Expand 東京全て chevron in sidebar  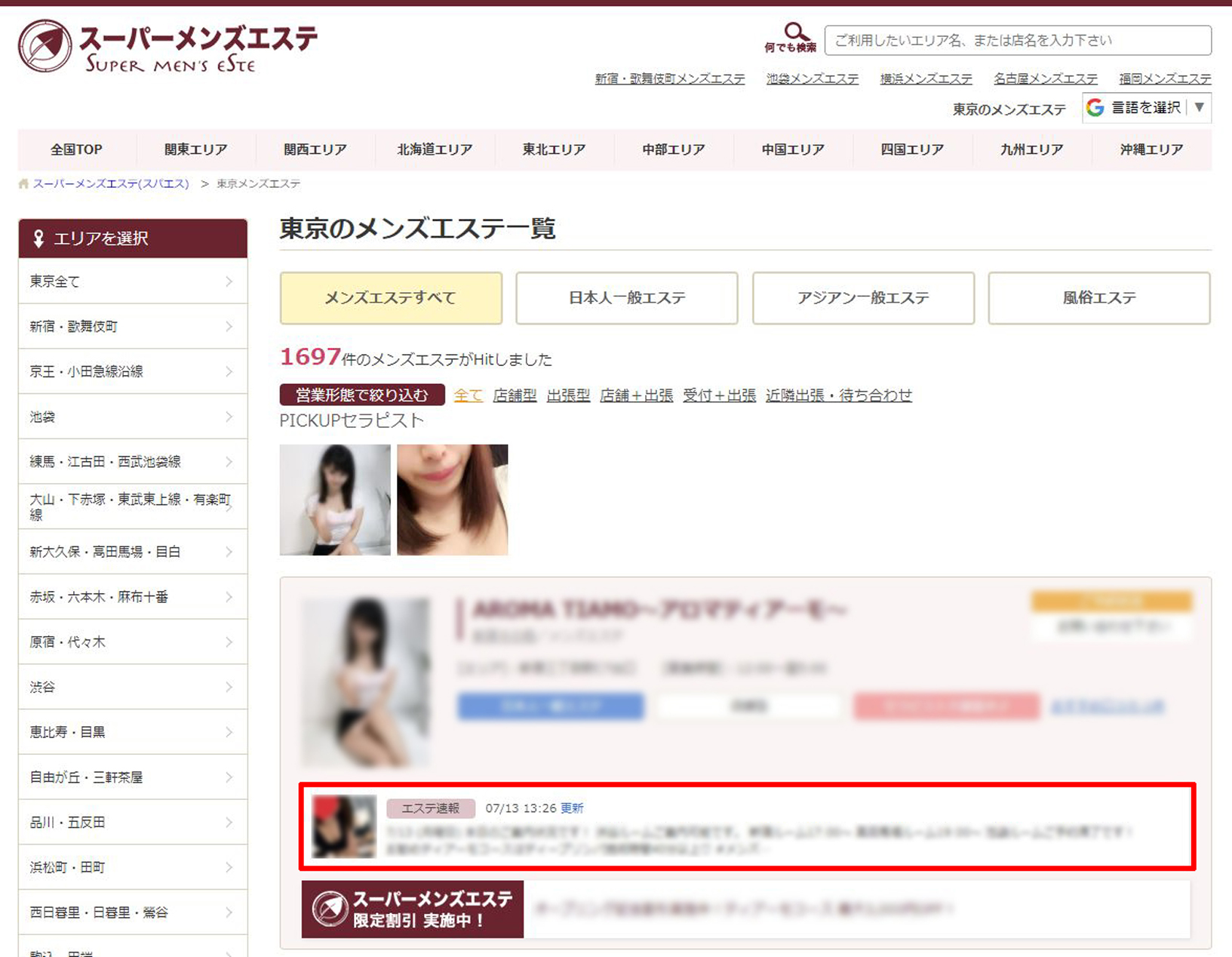(229, 282)
